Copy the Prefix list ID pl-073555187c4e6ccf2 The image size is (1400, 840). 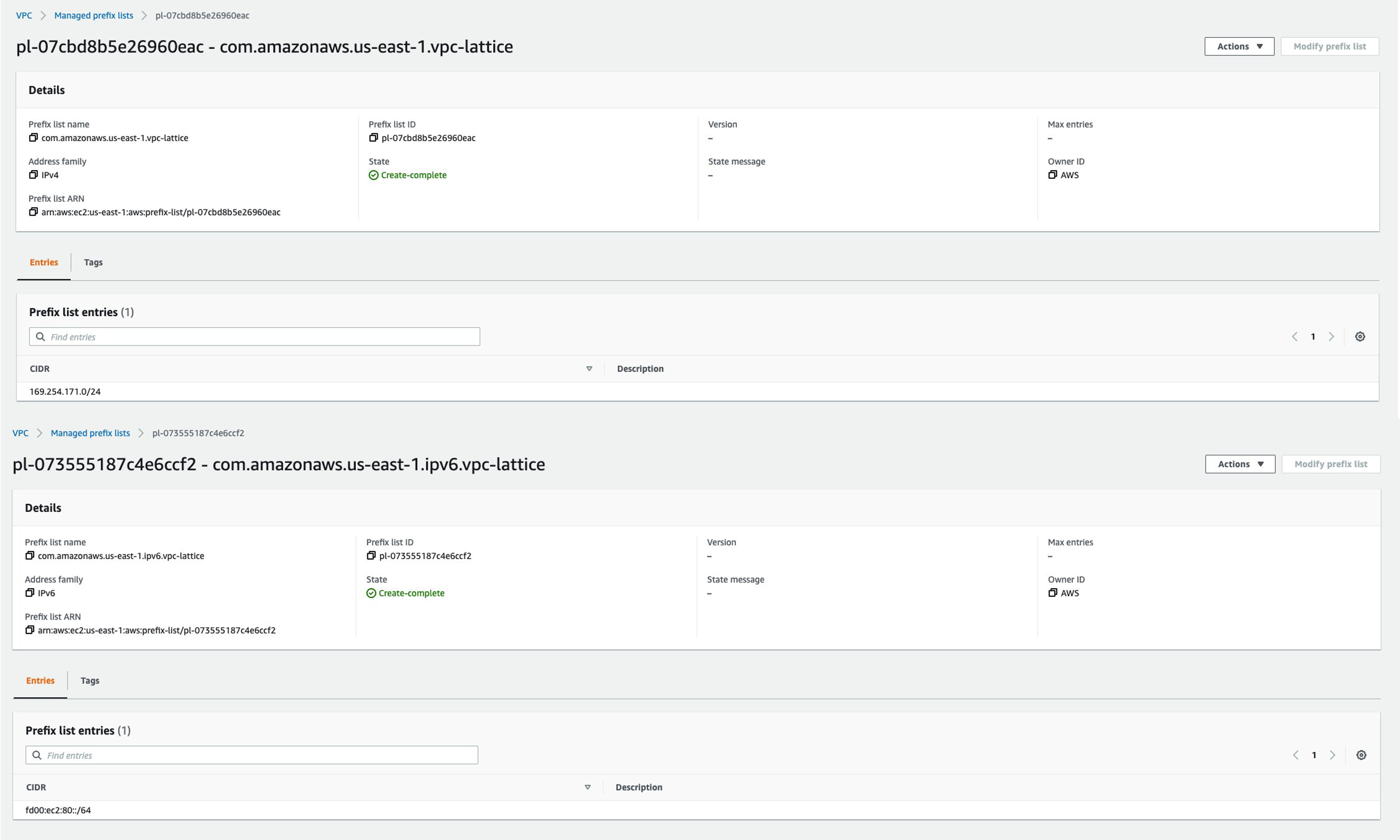[371, 555]
